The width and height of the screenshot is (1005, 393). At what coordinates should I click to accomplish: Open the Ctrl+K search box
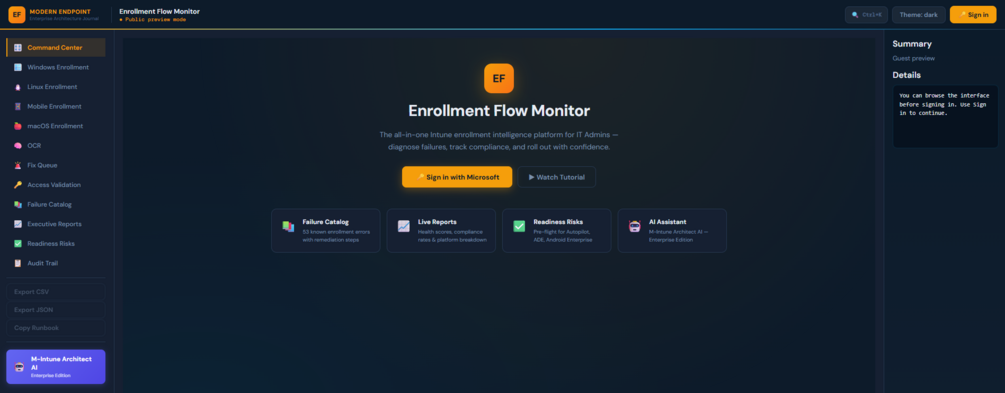(x=866, y=15)
